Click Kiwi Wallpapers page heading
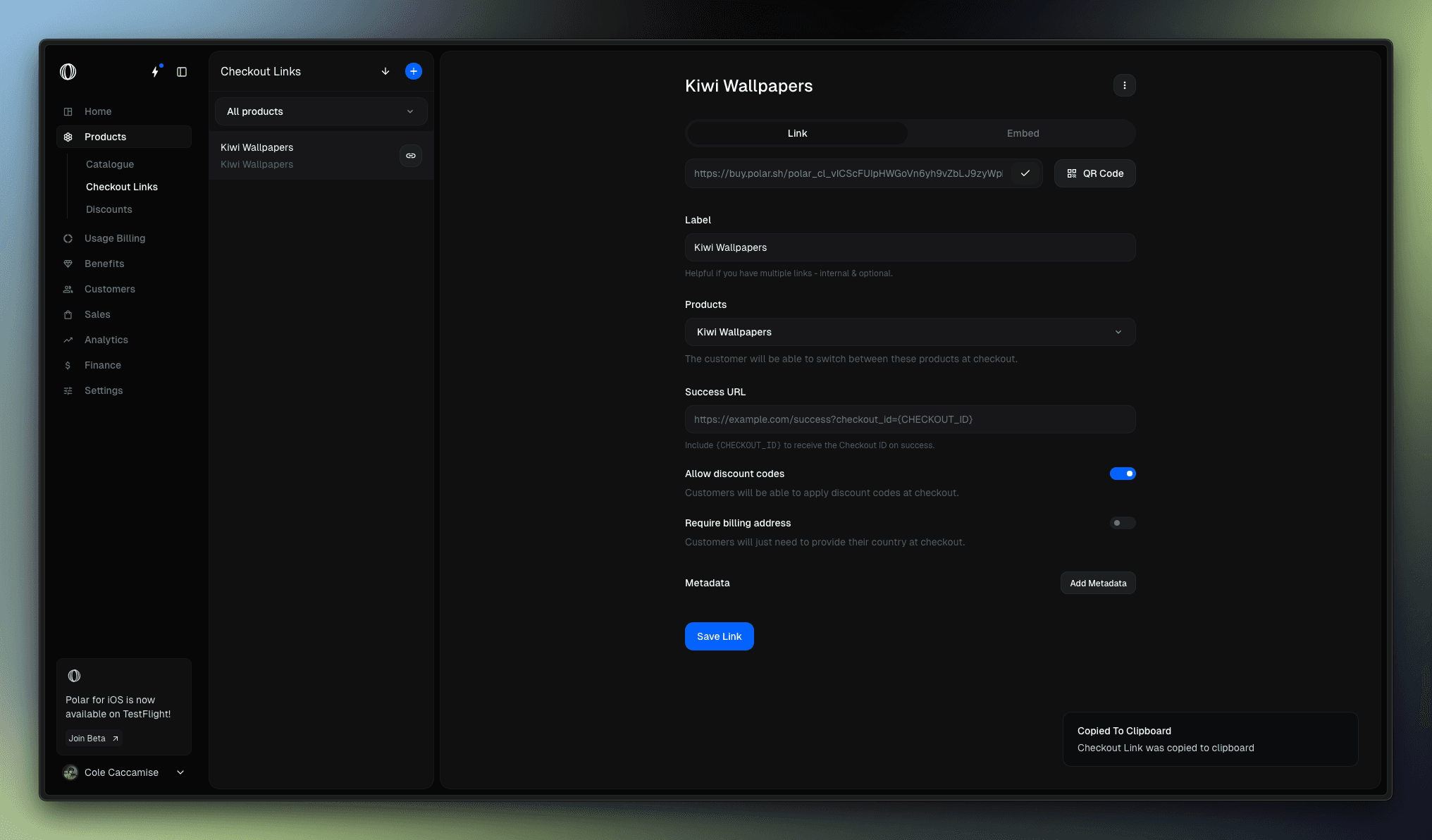This screenshot has height=840, width=1432. 749,86
